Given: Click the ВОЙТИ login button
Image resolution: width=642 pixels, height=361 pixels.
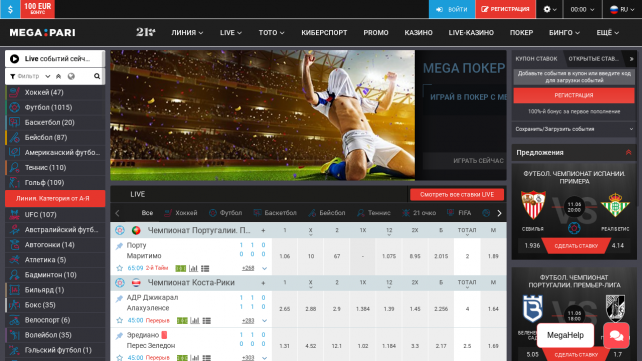Looking at the screenshot, I should click(x=452, y=9).
